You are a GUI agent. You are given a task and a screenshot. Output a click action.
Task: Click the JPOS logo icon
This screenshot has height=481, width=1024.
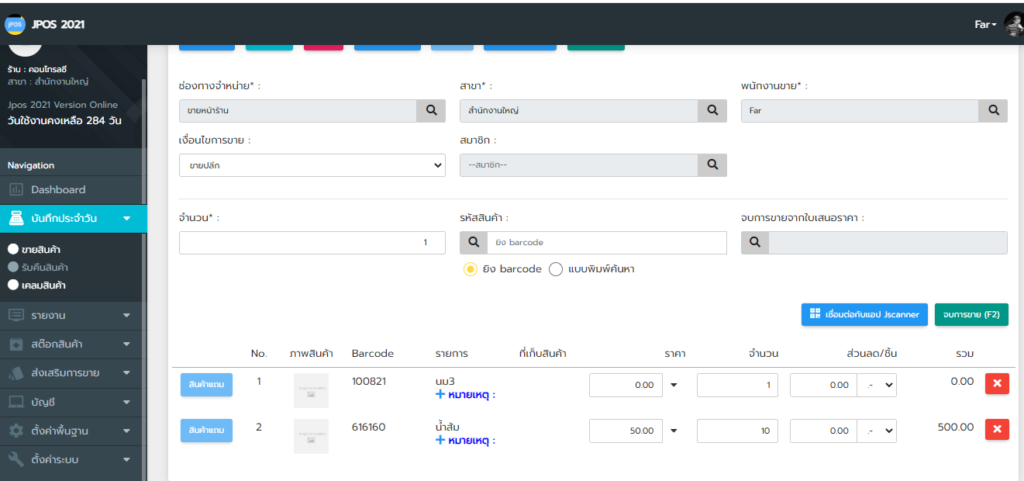pos(15,25)
